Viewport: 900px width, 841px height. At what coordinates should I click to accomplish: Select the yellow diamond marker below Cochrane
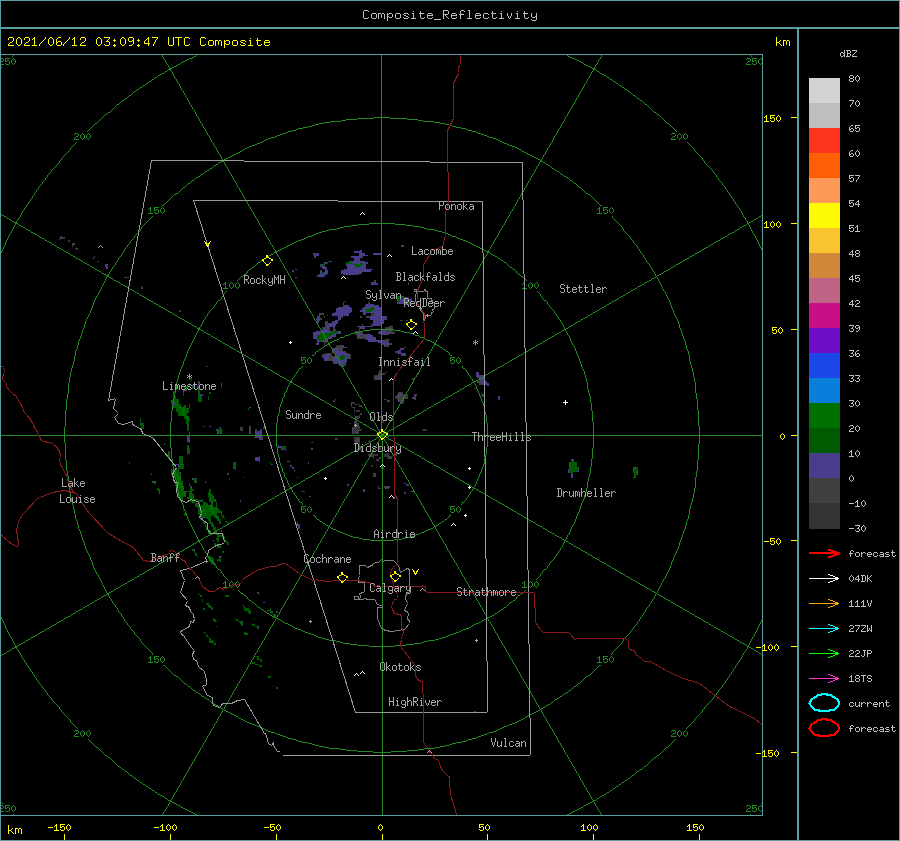[342, 577]
